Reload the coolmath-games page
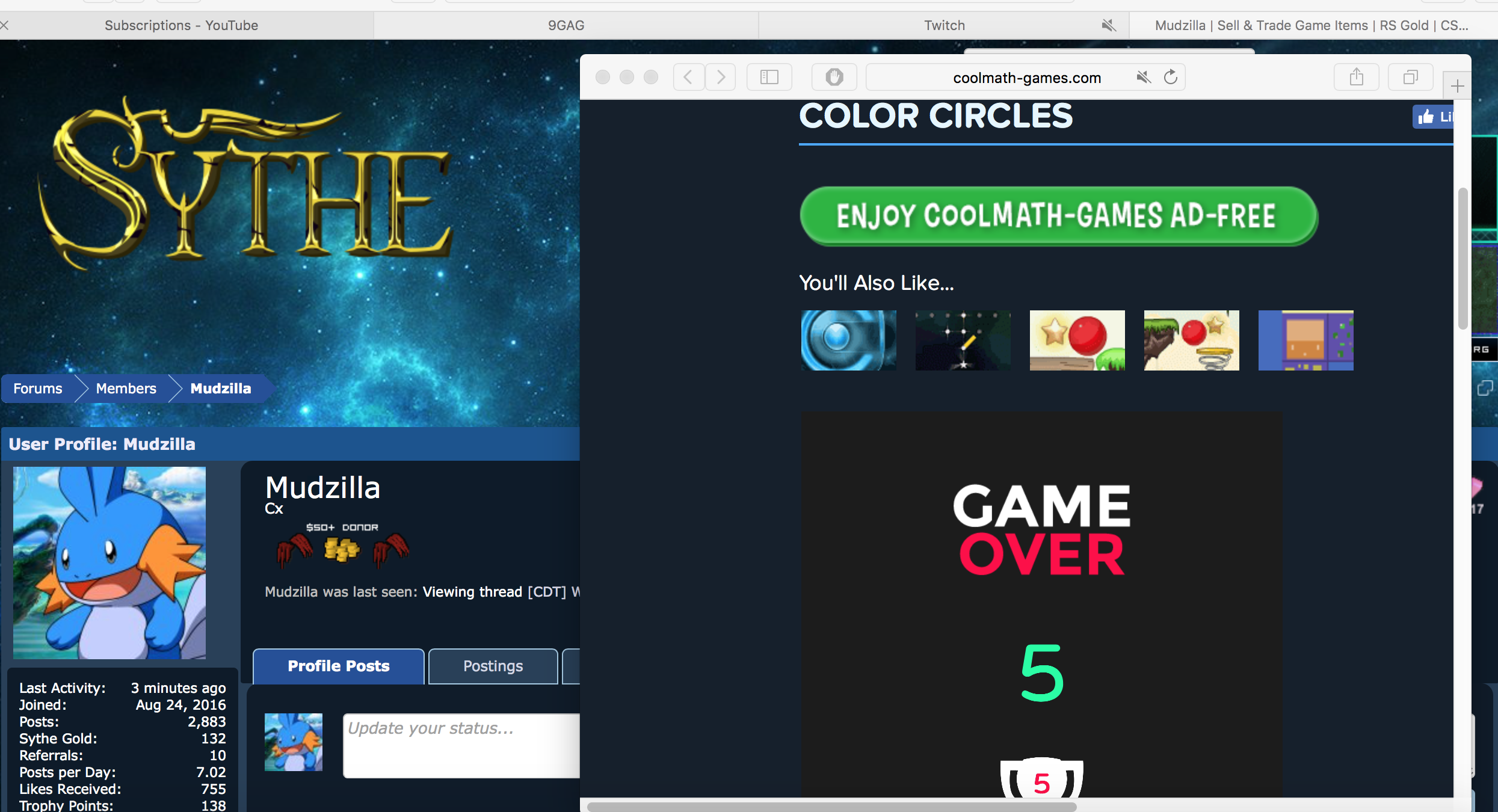Viewport: 1498px width, 812px height. click(1170, 77)
